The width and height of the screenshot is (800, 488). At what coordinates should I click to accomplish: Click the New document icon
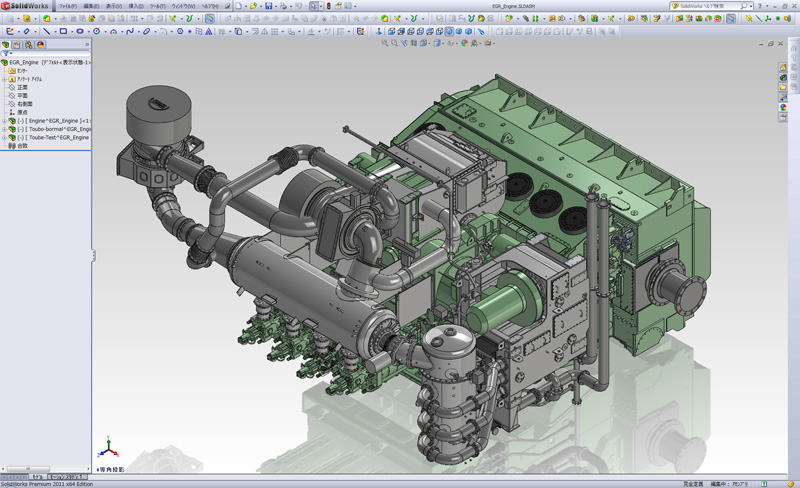click(239, 6)
